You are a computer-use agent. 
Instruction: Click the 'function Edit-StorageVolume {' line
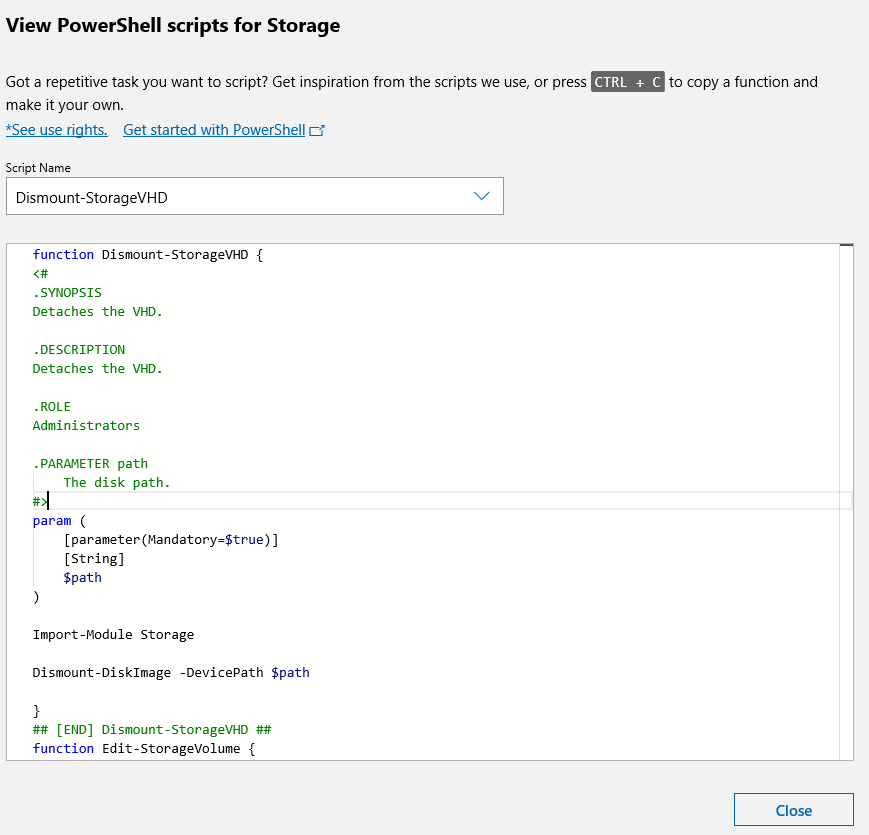point(144,749)
